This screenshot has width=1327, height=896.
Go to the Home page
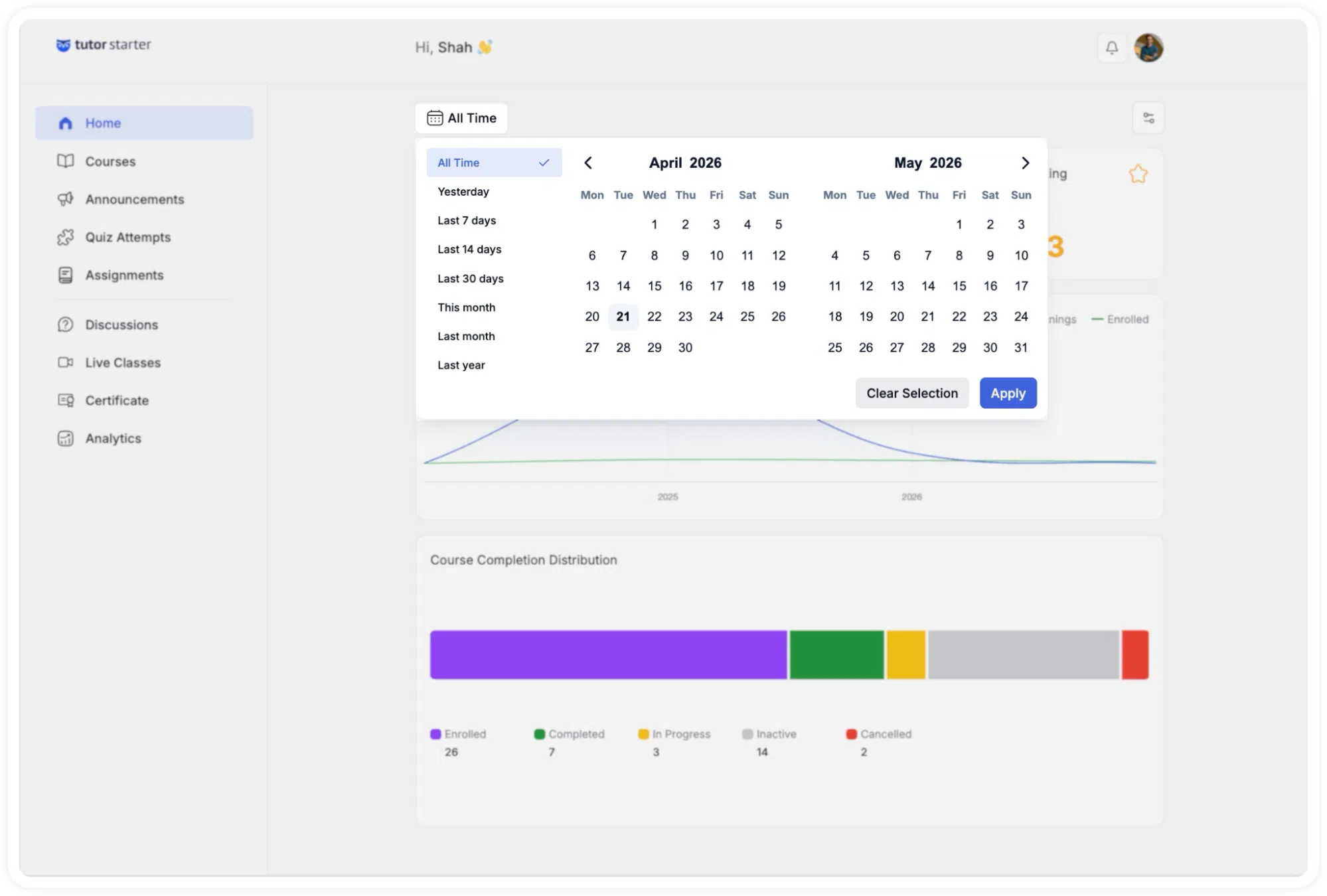(144, 123)
